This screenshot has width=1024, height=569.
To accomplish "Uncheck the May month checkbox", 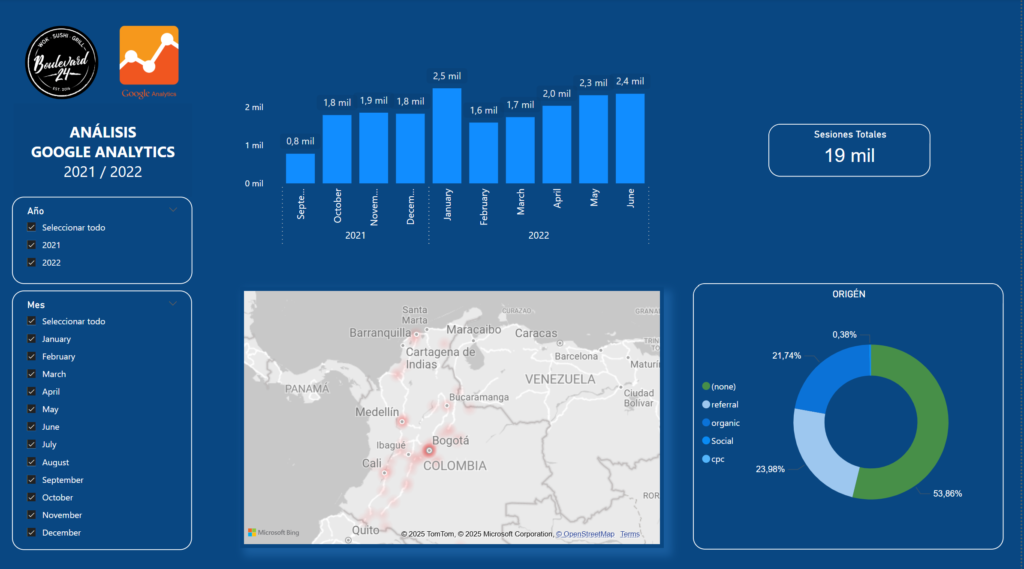I will click(x=31, y=410).
